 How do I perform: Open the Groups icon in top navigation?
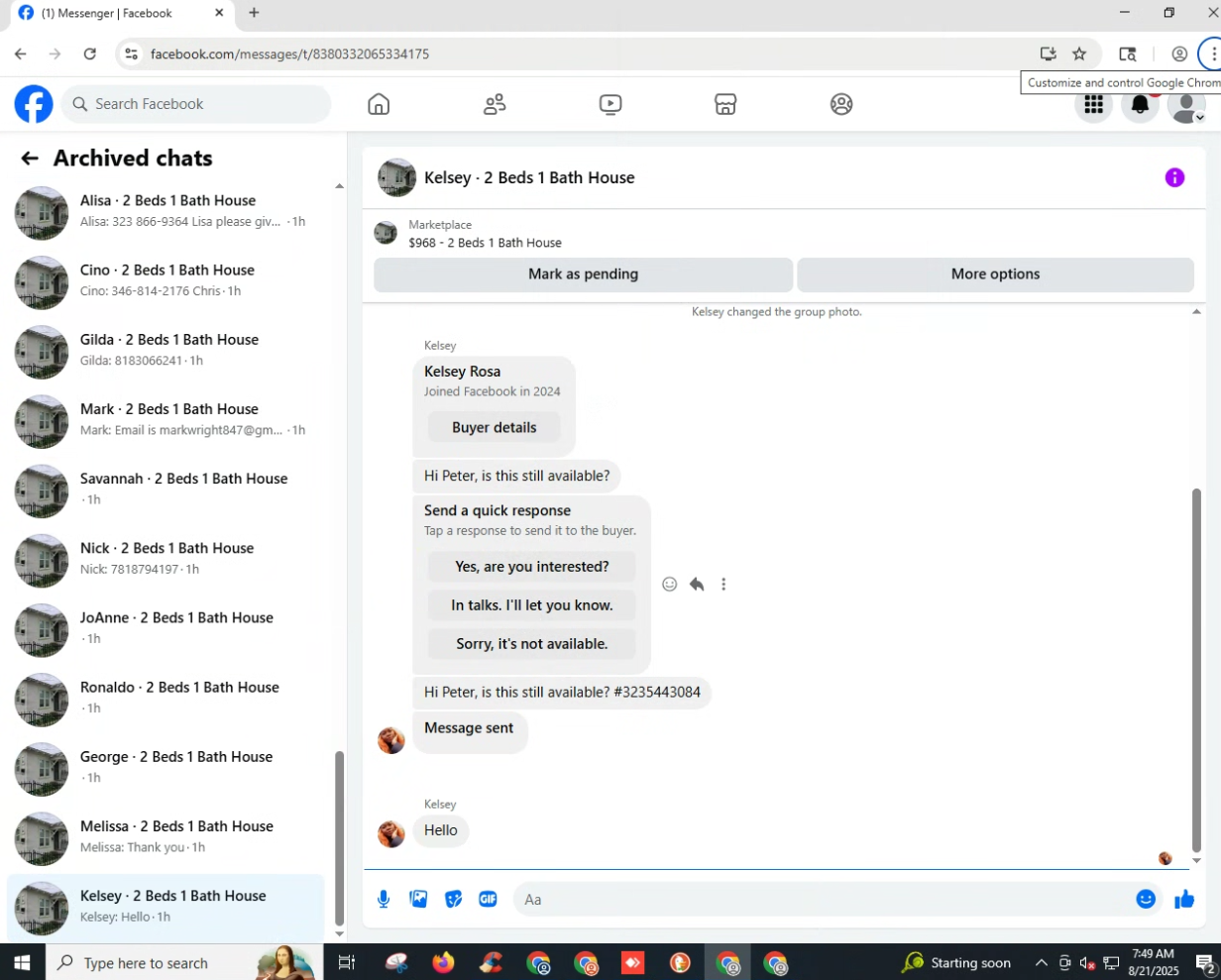coord(841,104)
